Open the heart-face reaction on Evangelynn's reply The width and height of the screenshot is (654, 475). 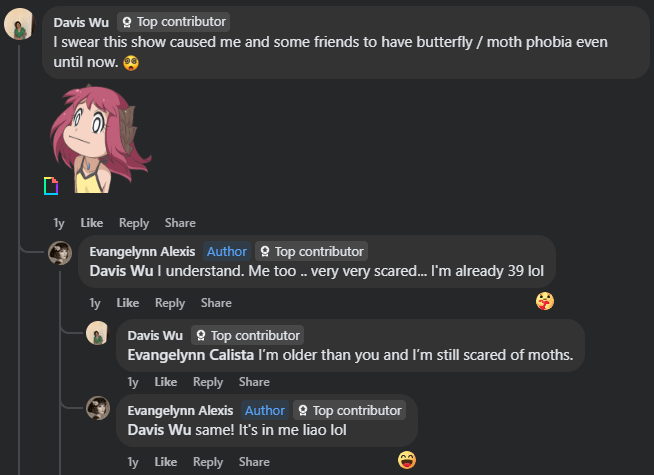(544, 300)
